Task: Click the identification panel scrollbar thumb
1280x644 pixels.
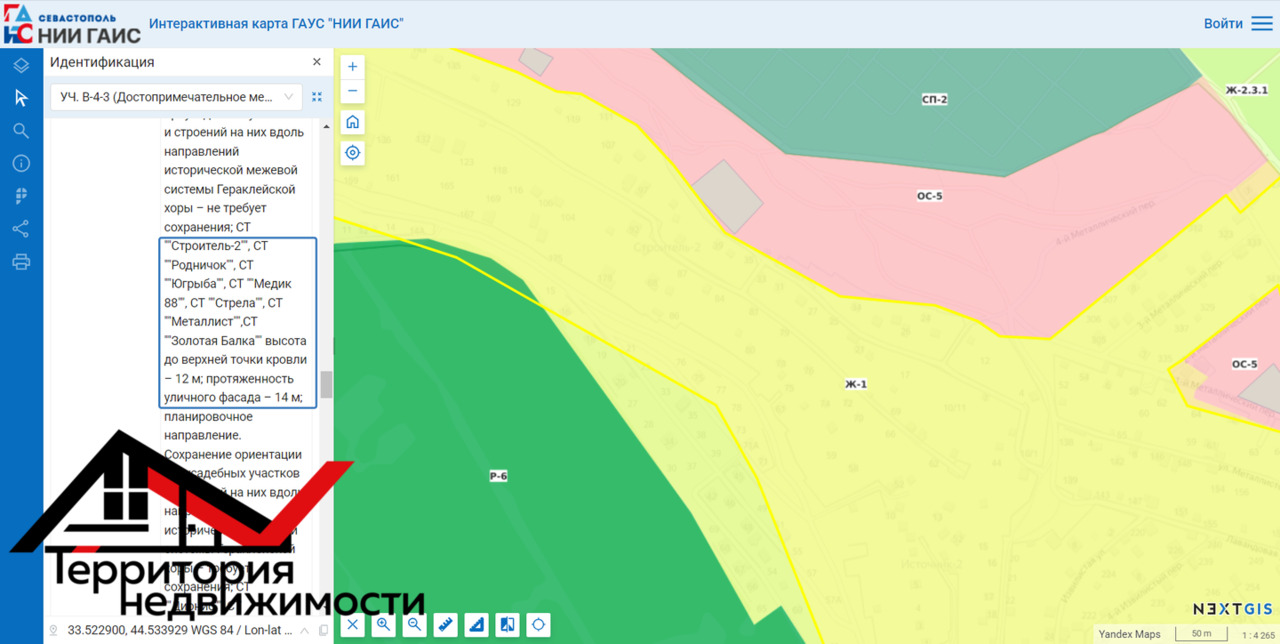Action: (x=326, y=385)
